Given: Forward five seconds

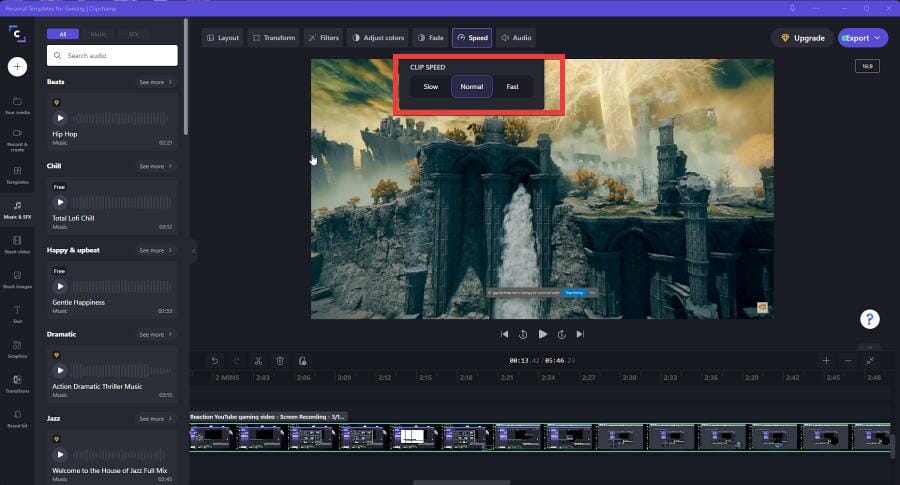Looking at the screenshot, I should (561, 334).
